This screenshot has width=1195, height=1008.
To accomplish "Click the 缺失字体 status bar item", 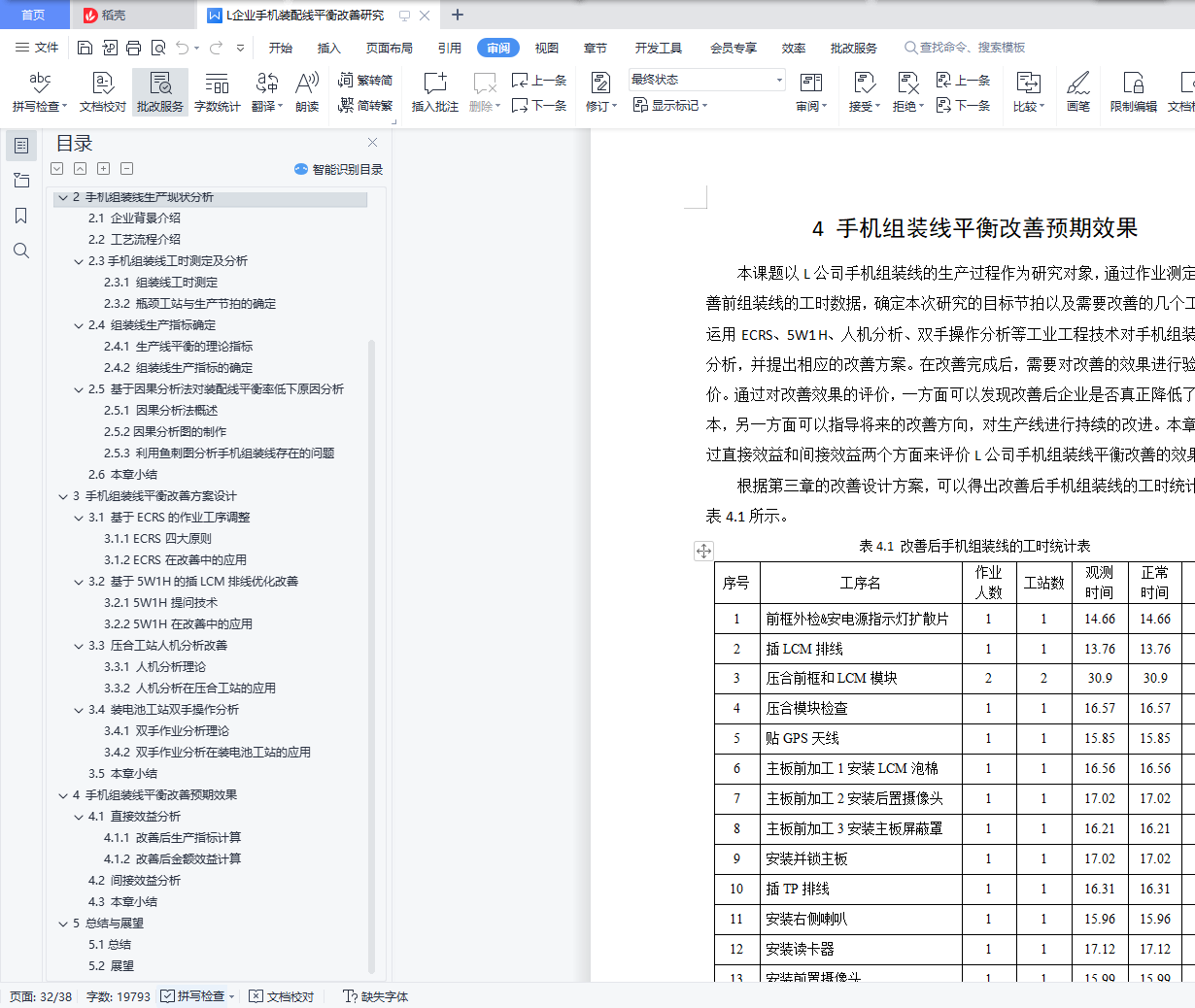I will click(x=376, y=996).
